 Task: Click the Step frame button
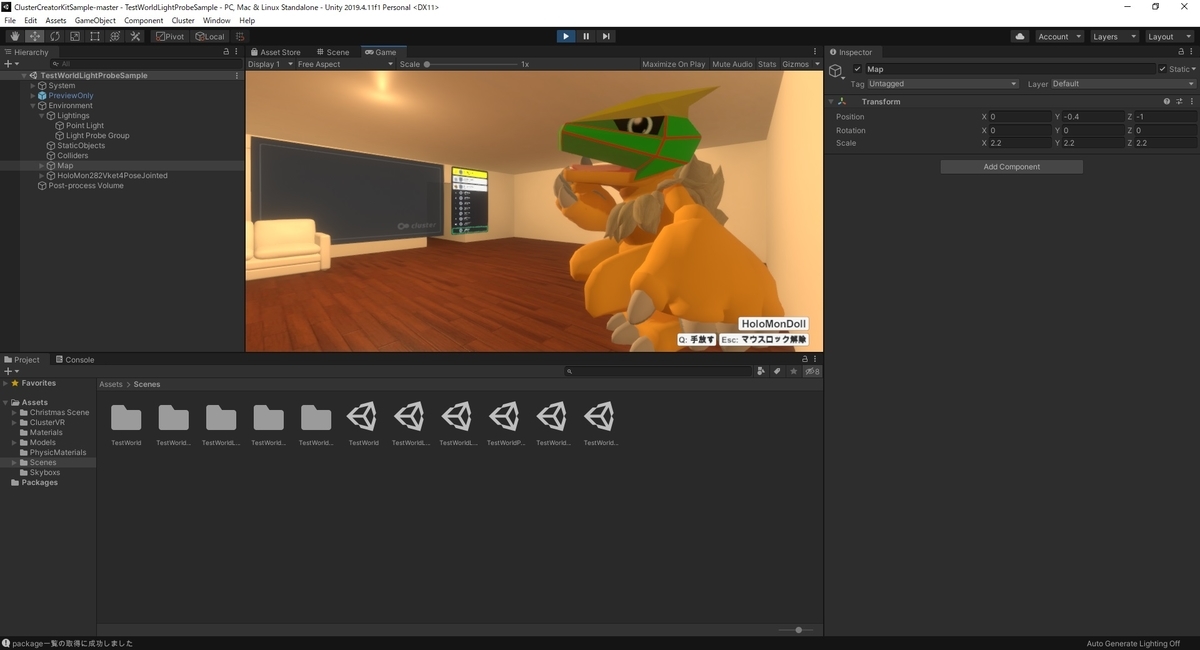click(x=606, y=36)
